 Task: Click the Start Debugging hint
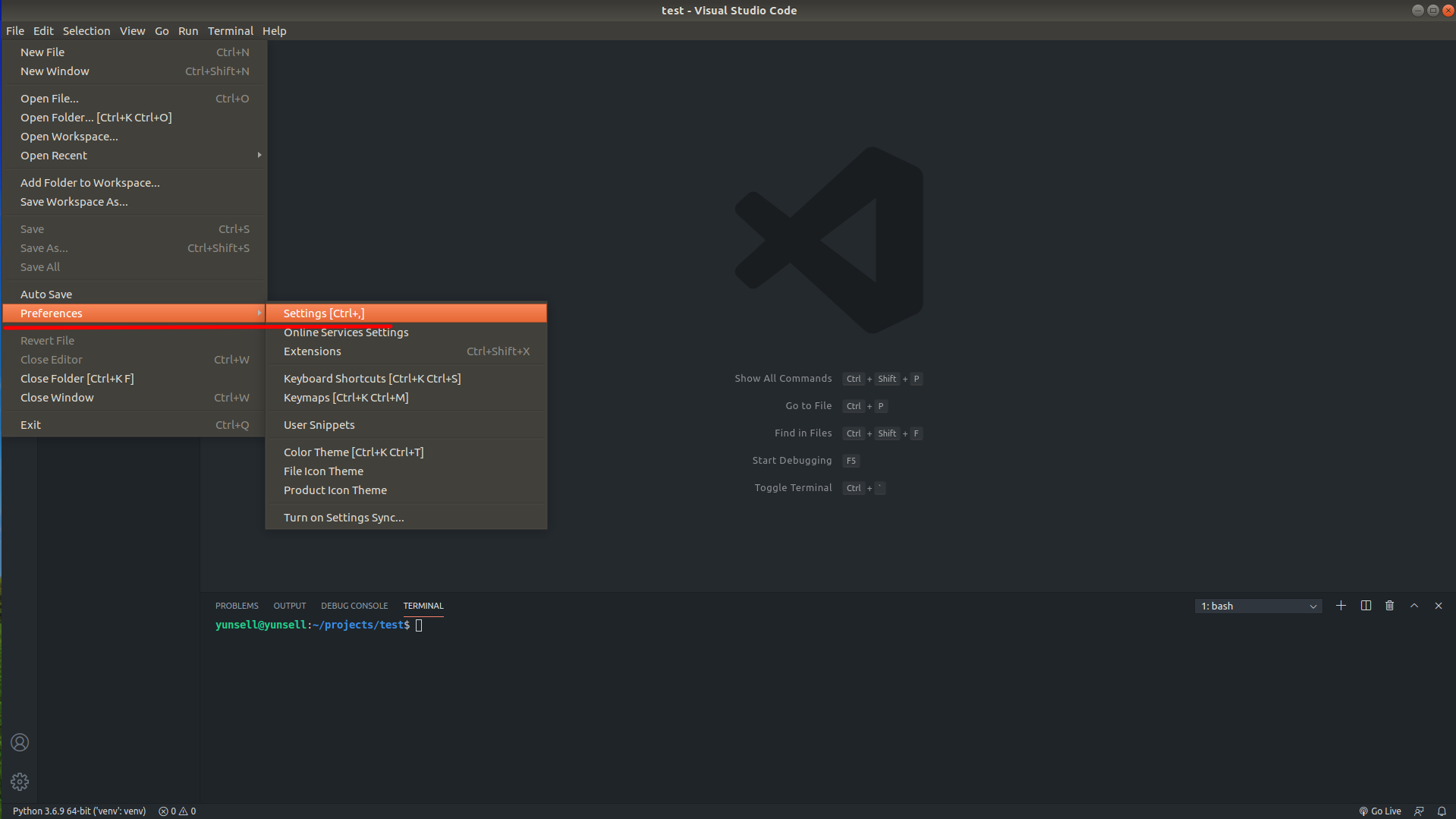806,461
